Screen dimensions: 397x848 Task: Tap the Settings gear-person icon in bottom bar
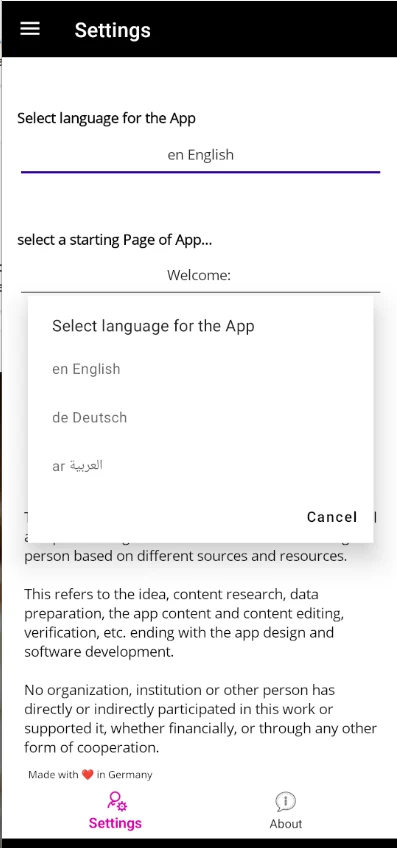point(117,801)
